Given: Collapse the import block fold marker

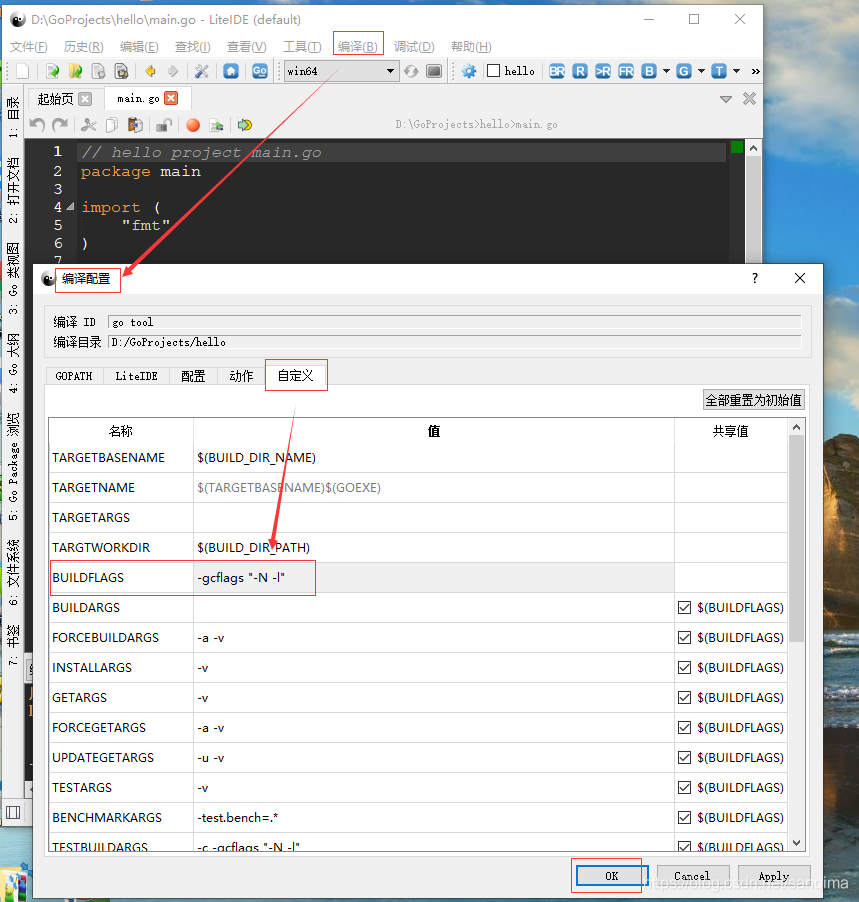Looking at the screenshot, I should pyautogui.click(x=70, y=206).
